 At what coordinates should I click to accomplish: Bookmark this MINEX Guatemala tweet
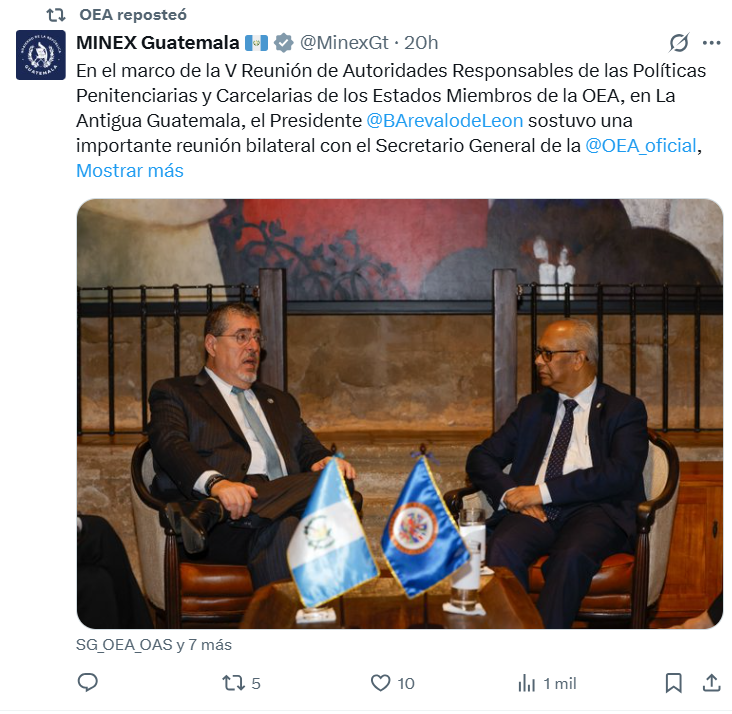click(x=673, y=683)
